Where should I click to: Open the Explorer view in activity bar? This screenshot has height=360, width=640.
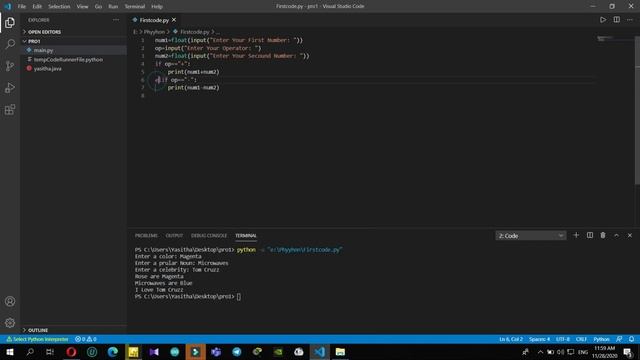[x=10, y=23]
